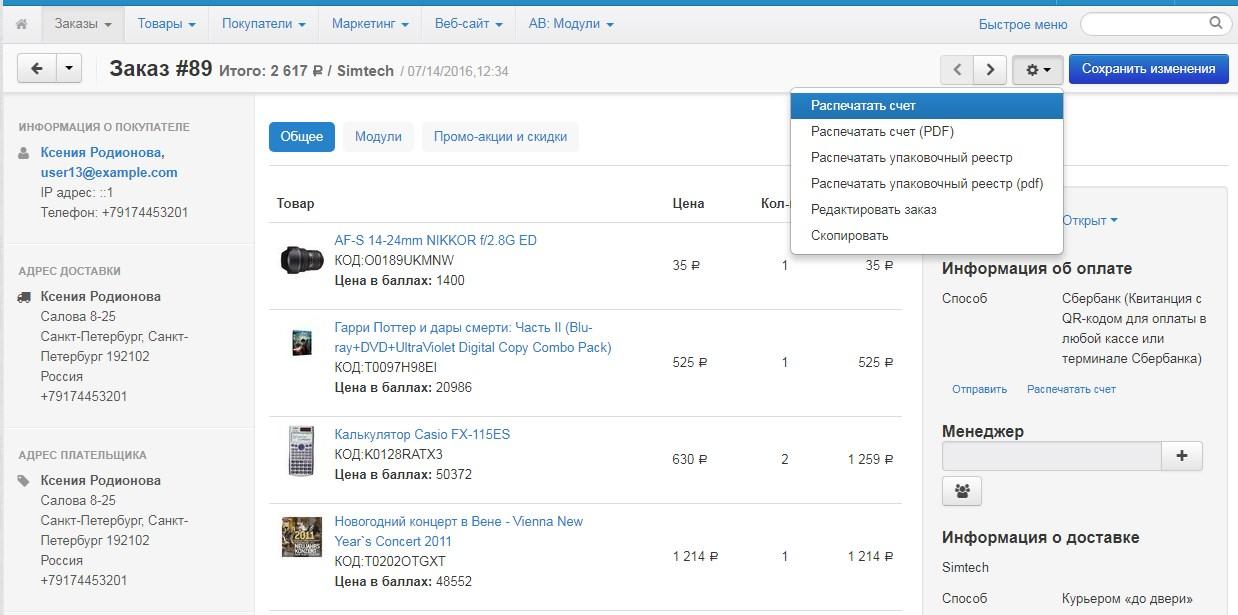This screenshot has height=615, width=1238.
Task: Click Сохранить изменения button
Action: click(x=1148, y=69)
